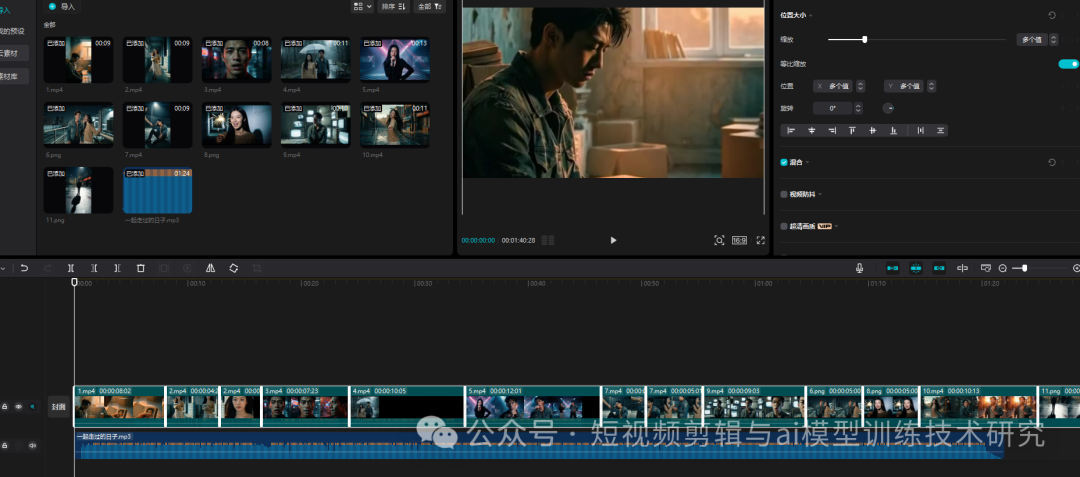This screenshot has height=477, width=1080.
Task: Align selection to the right edge
Action: [832, 130]
